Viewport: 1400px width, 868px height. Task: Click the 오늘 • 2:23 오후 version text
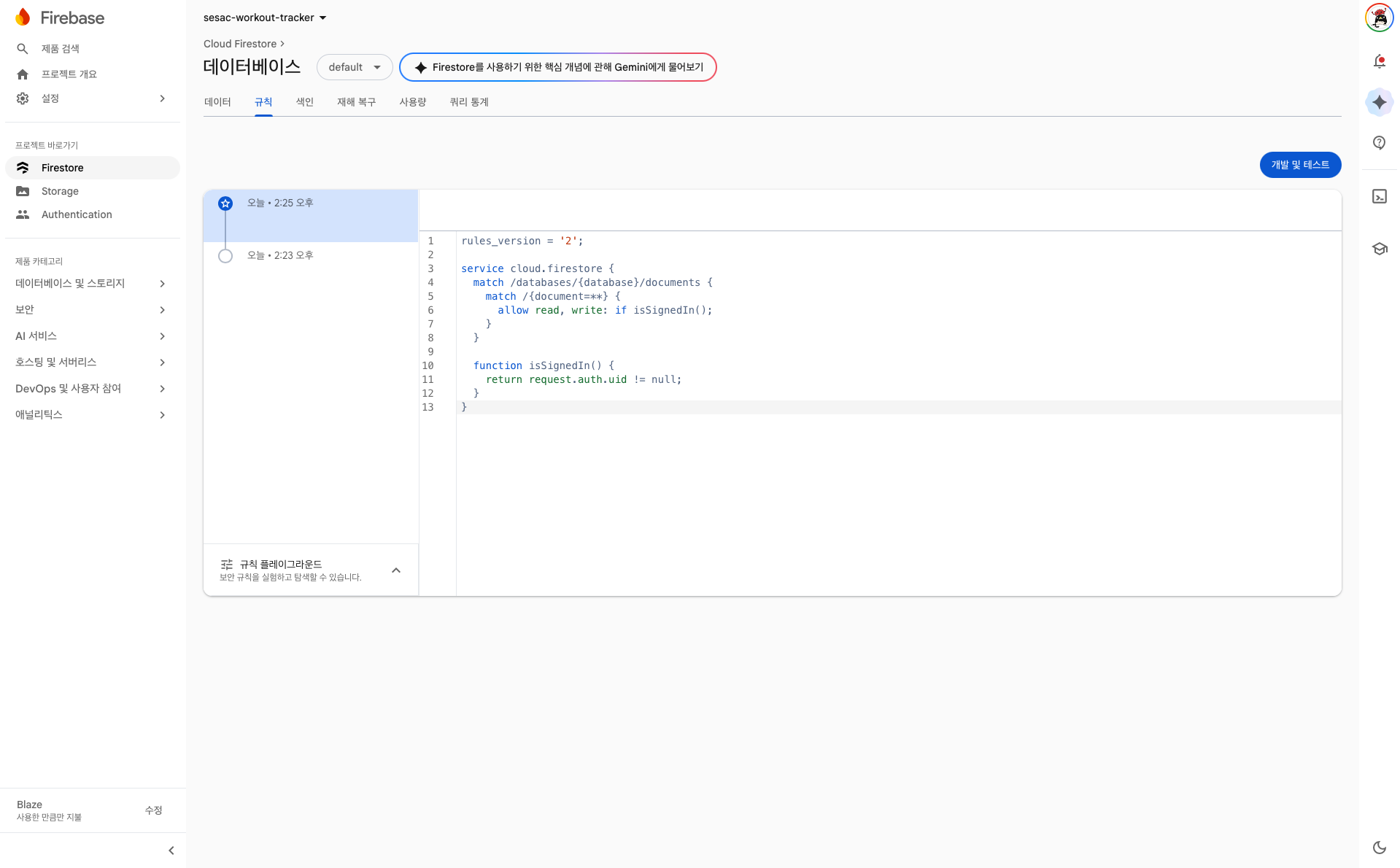280,255
